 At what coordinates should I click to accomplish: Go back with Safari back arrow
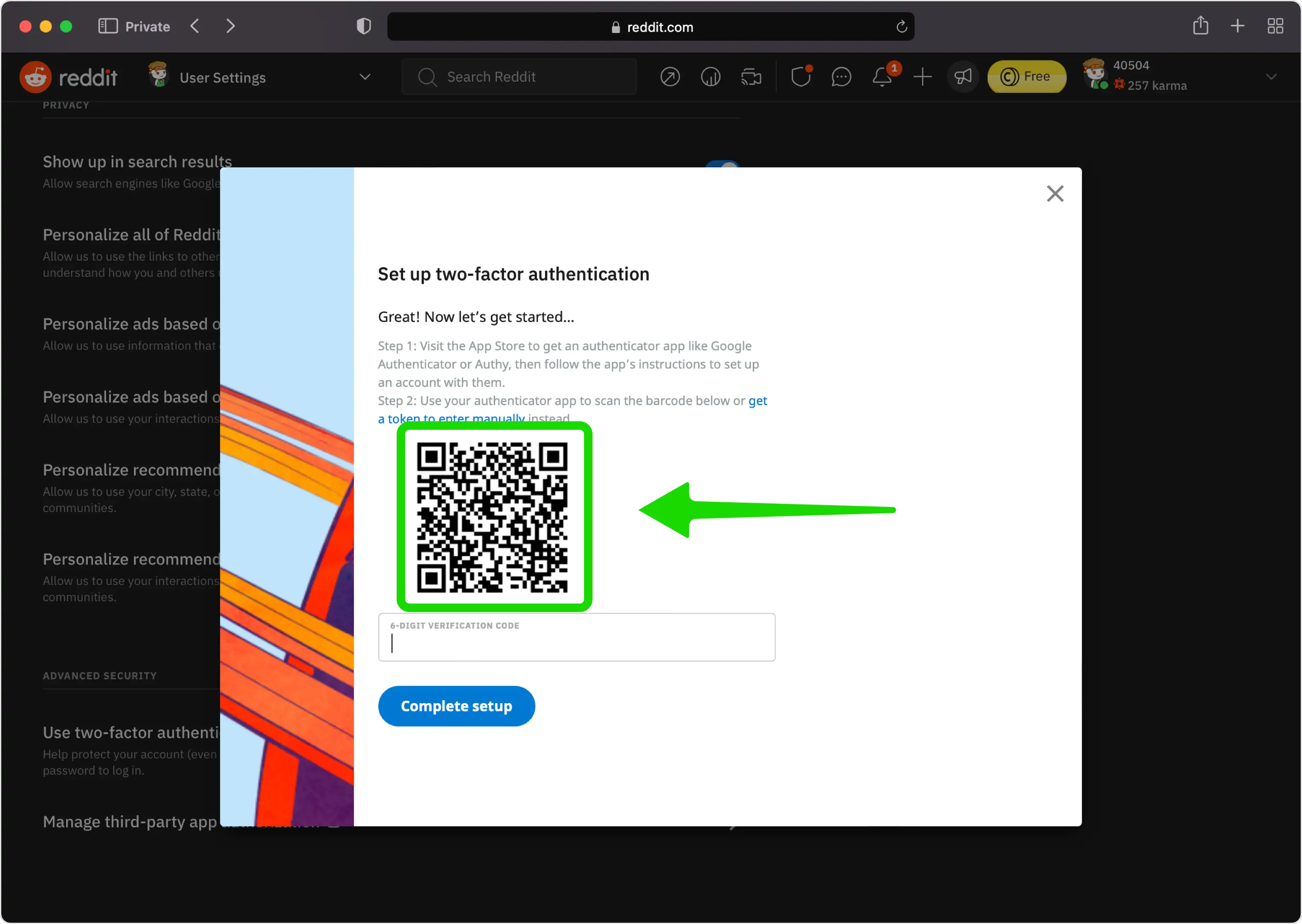click(195, 26)
